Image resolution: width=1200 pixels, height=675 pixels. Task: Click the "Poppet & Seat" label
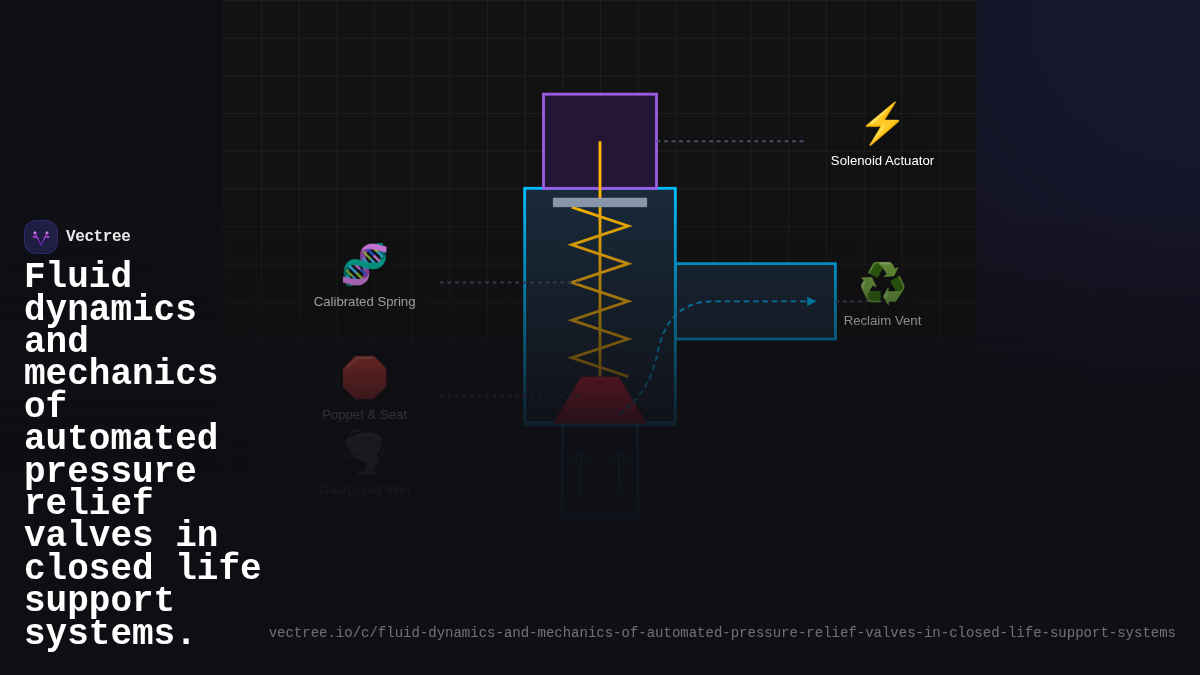coord(364,415)
